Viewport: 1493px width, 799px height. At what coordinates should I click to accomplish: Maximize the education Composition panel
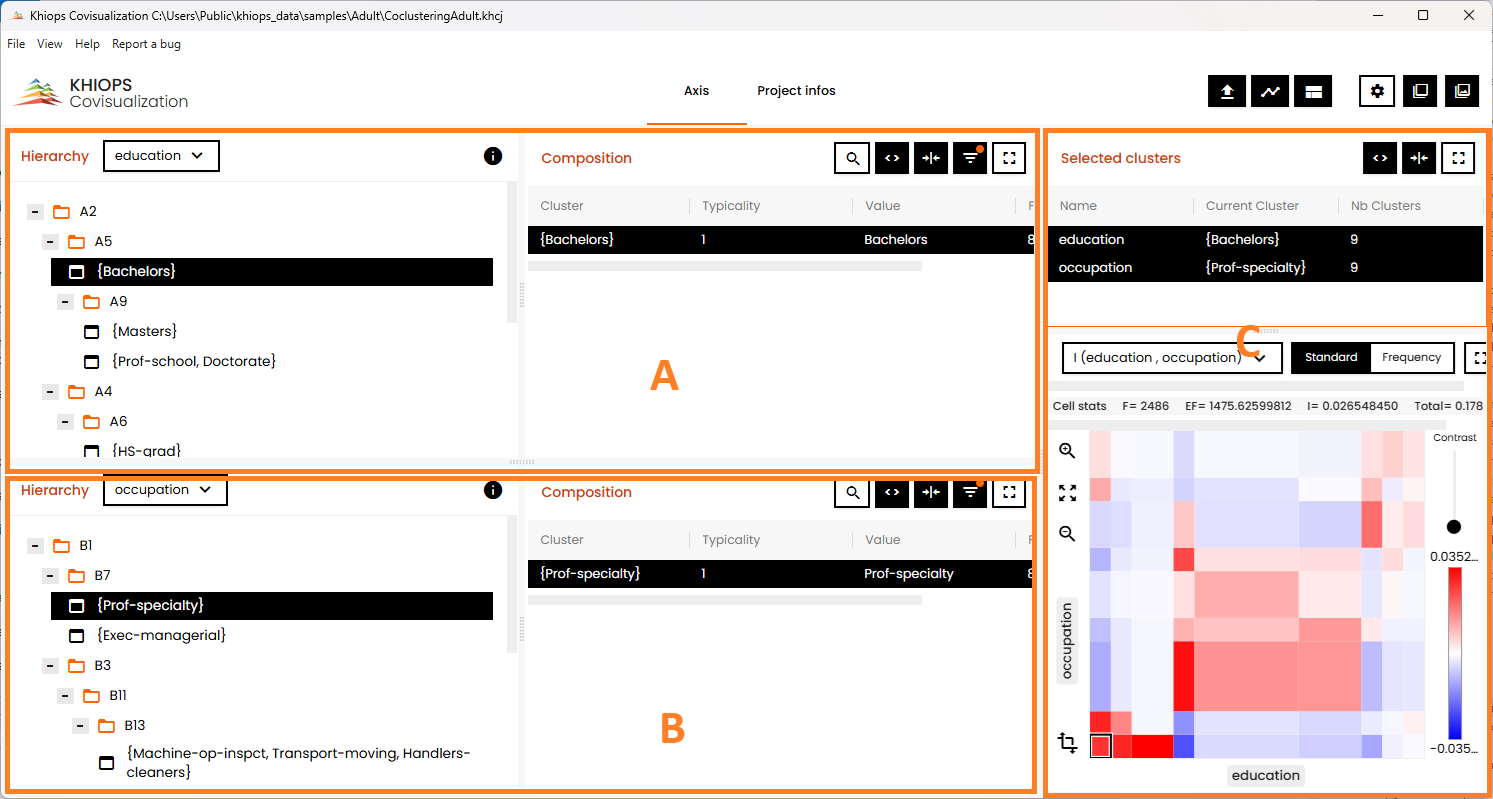coord(1009,158)
